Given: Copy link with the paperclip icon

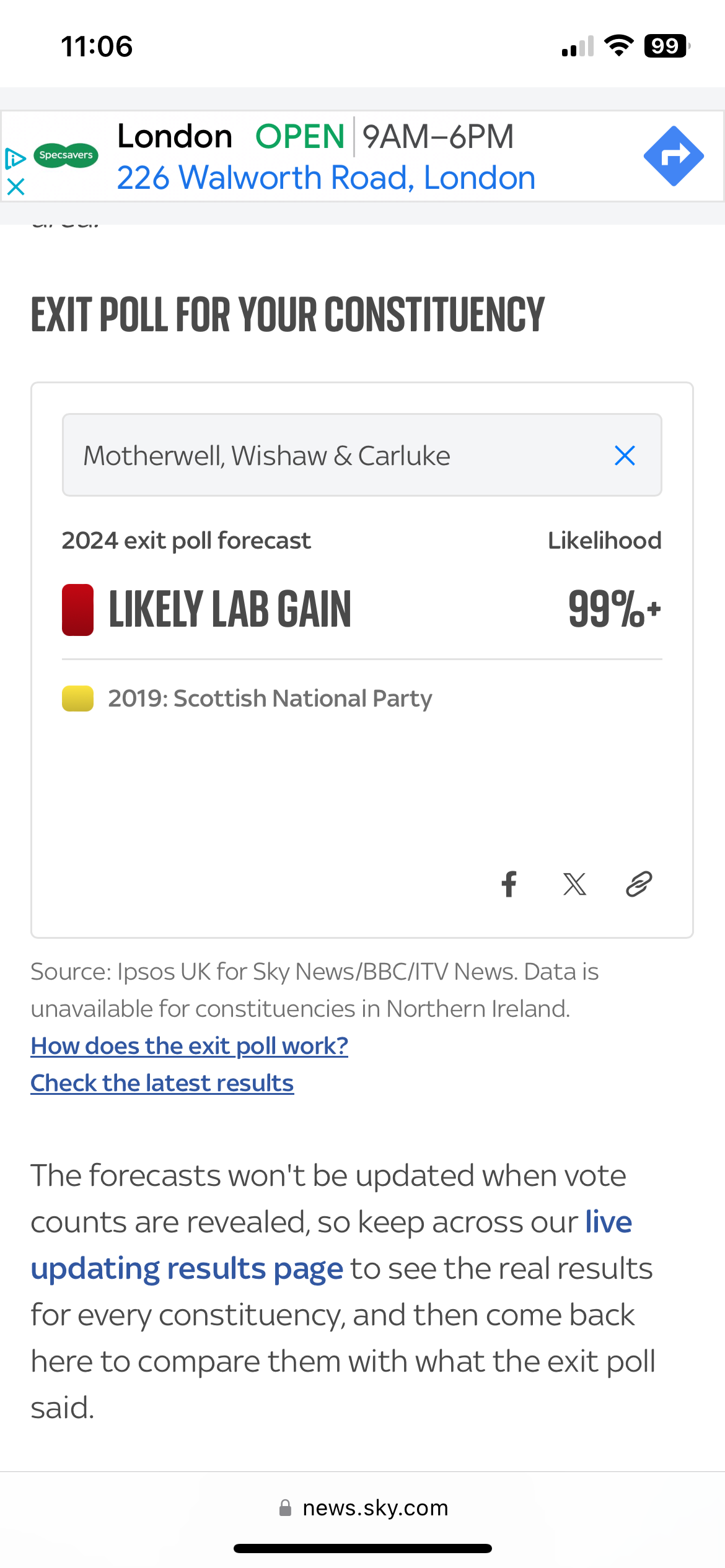Looking at the screenshot, I should click(639, 884).
